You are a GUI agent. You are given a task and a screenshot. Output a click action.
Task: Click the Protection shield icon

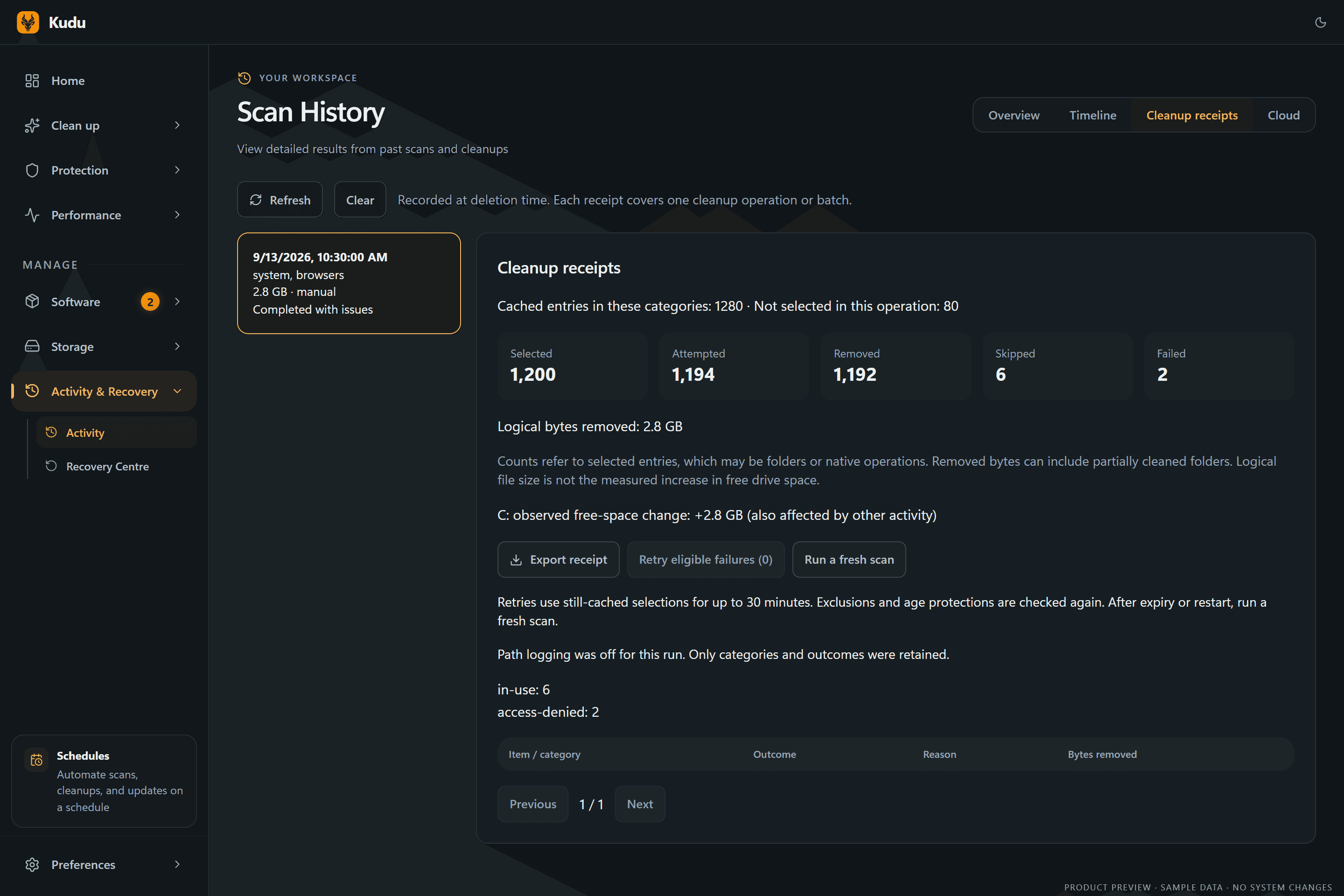click(x=32, y=170)
